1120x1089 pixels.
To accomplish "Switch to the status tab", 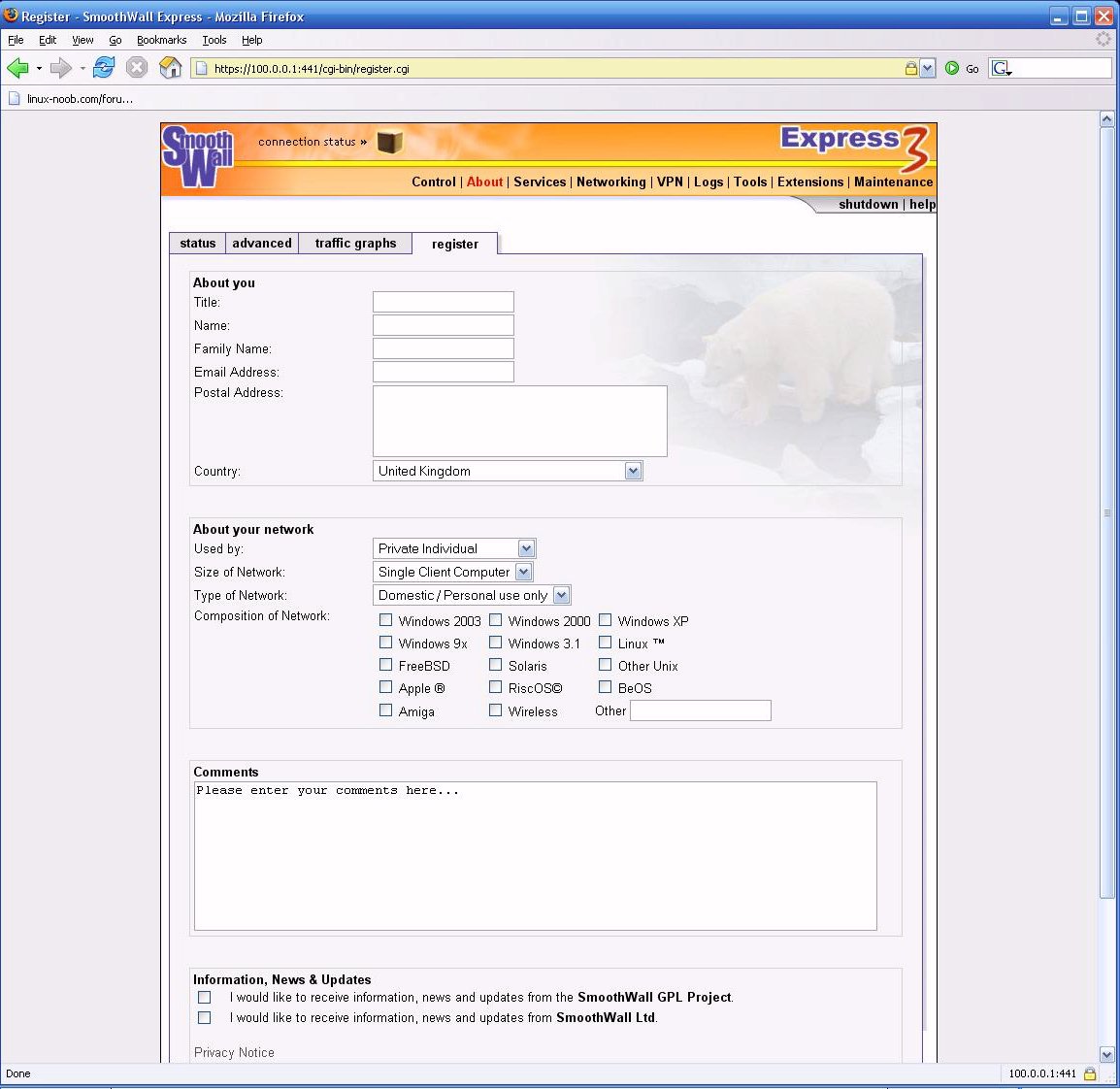I will point(198,244).
